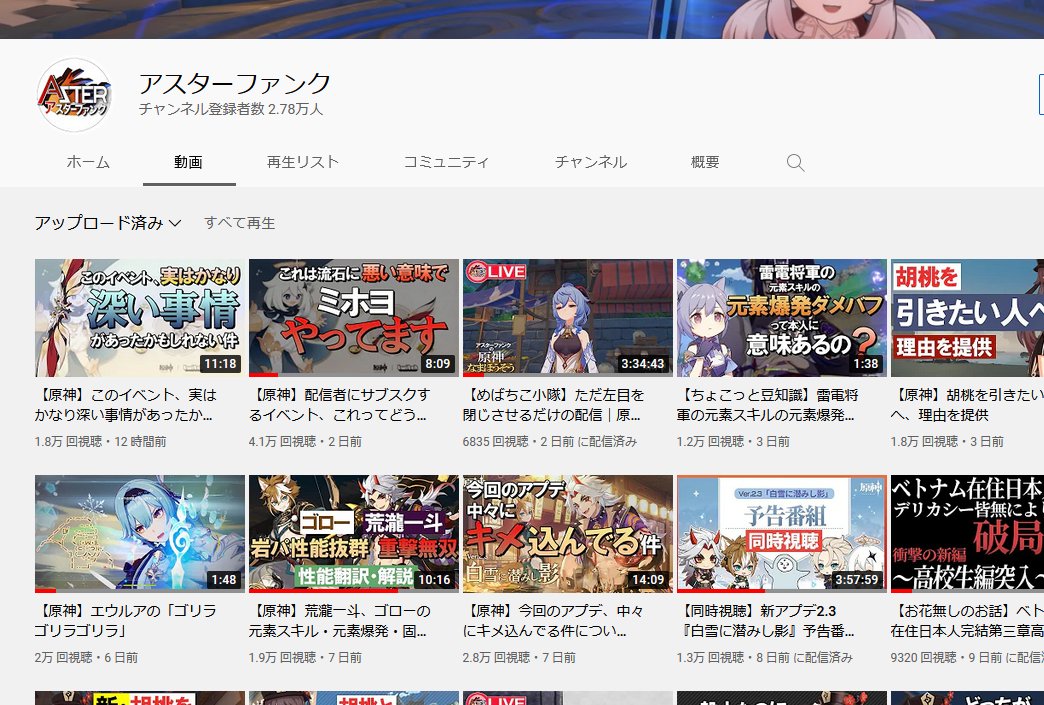Viewport: 1044px width, 705px height.
Task: Open the ミホヨやってます video thumbnail
Action: 354,318
